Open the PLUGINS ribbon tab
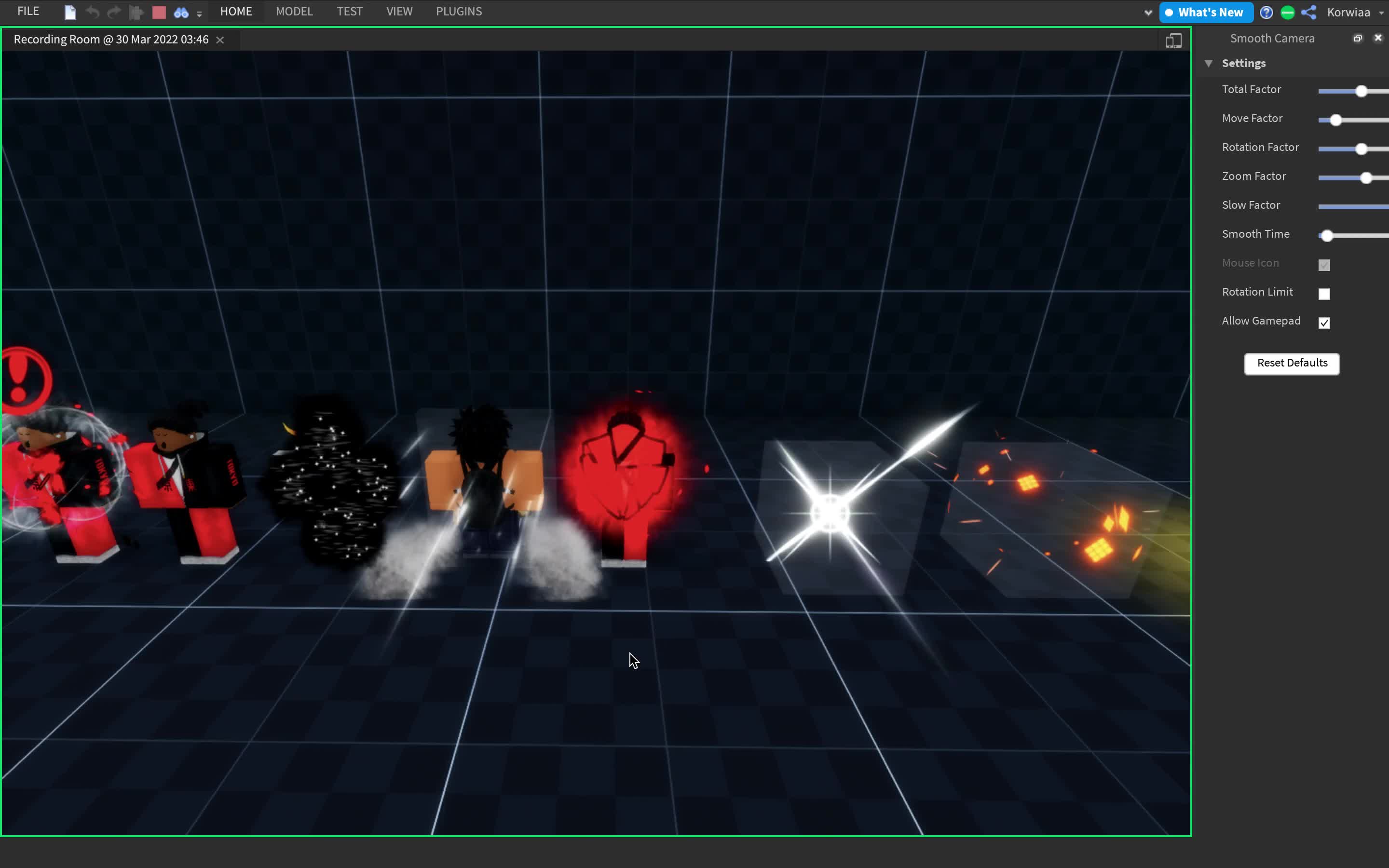The height and width of the screenshot is (868, 1389). (459, 12)
